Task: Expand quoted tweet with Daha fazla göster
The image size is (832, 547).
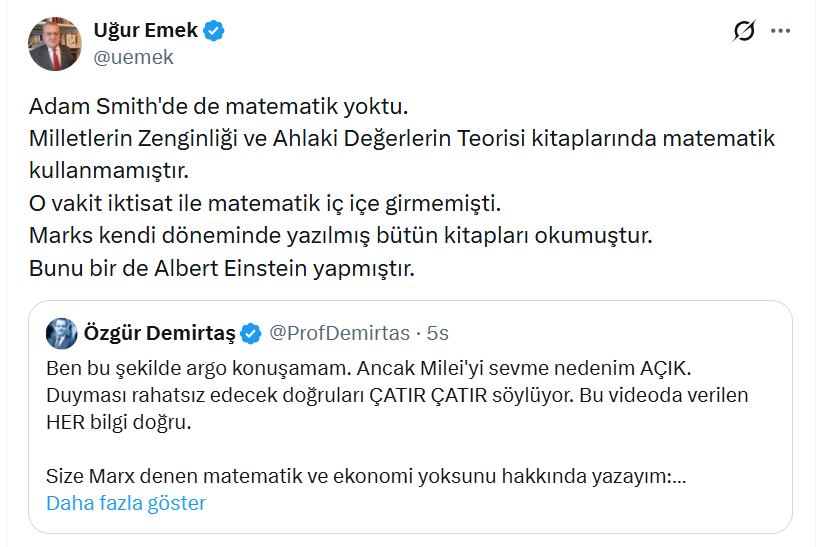Action: click(x=126, y=503)
